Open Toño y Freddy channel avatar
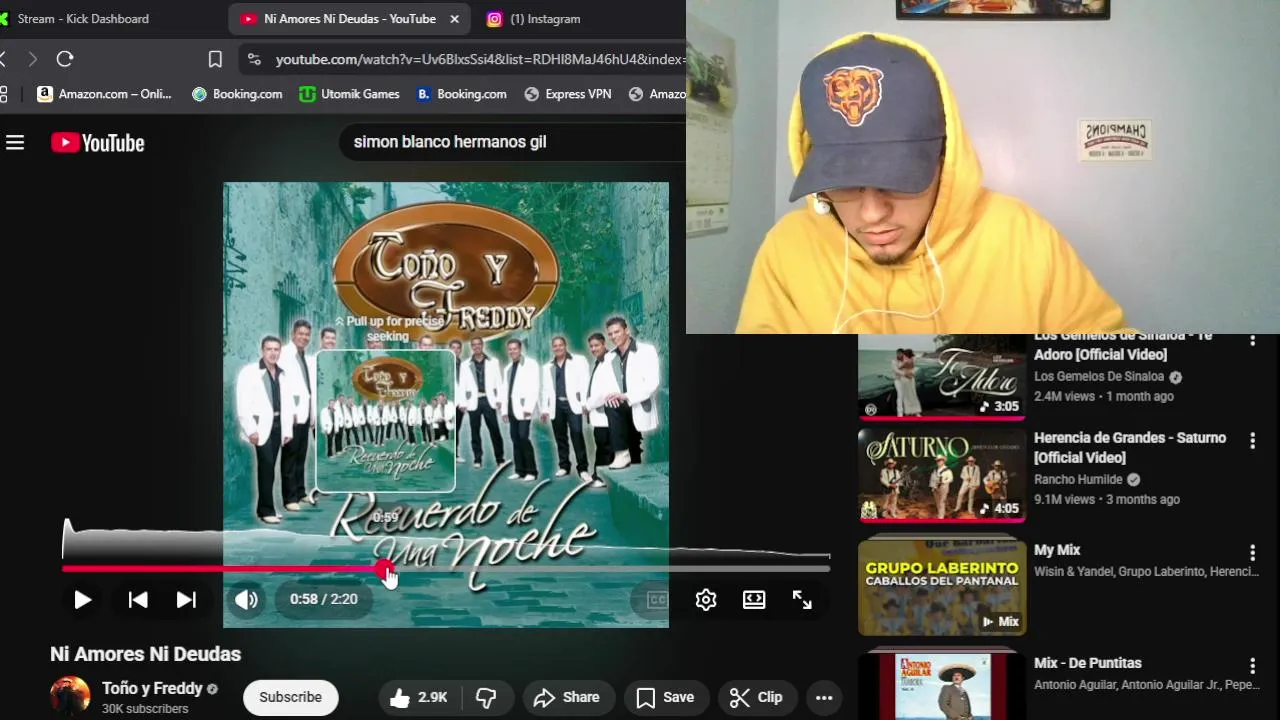Image resolution: width=1280 pixels, height=720 pixels. coord(70,696)
